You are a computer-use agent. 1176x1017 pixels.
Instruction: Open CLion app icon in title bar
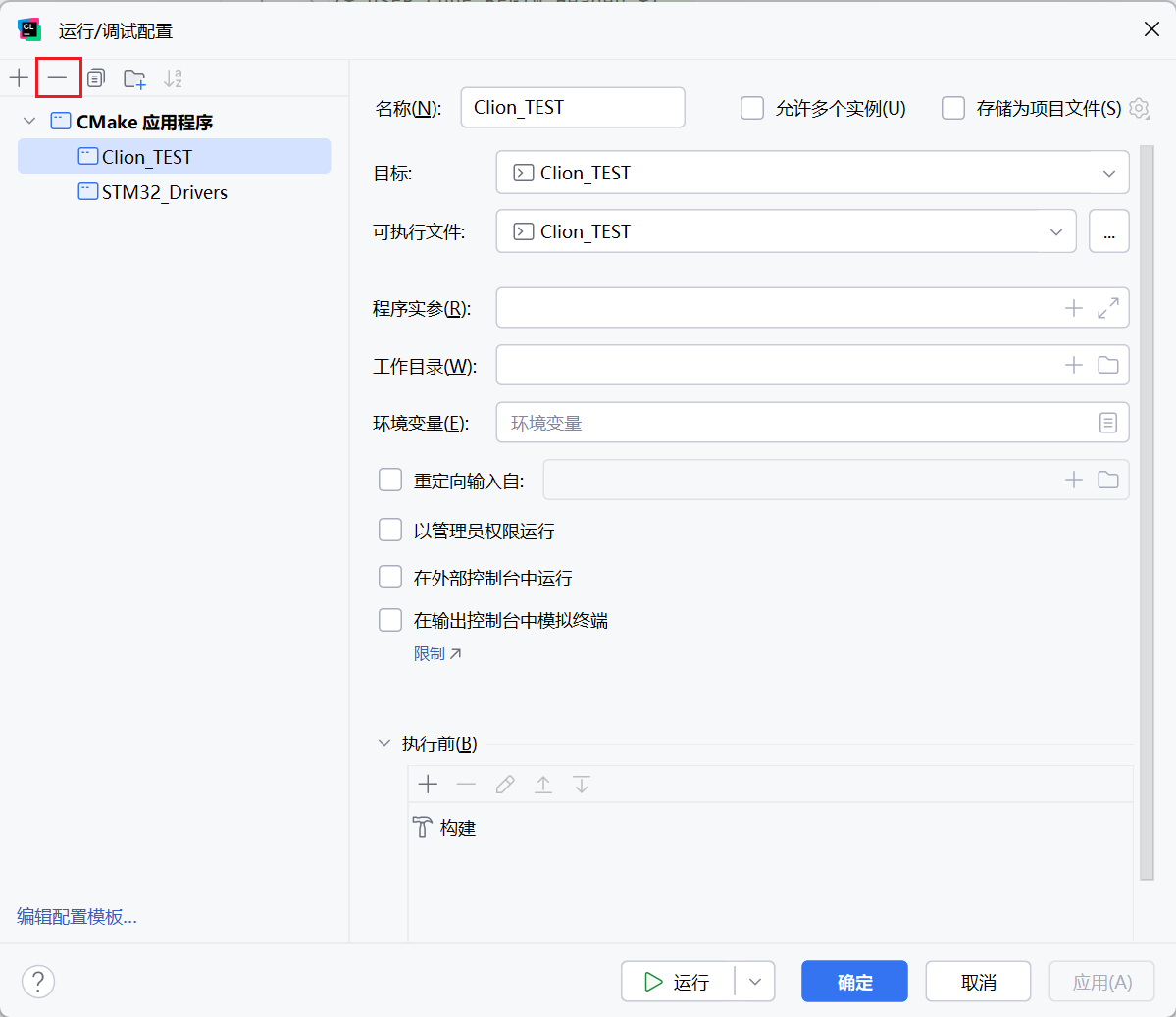(x=29, y=30)
